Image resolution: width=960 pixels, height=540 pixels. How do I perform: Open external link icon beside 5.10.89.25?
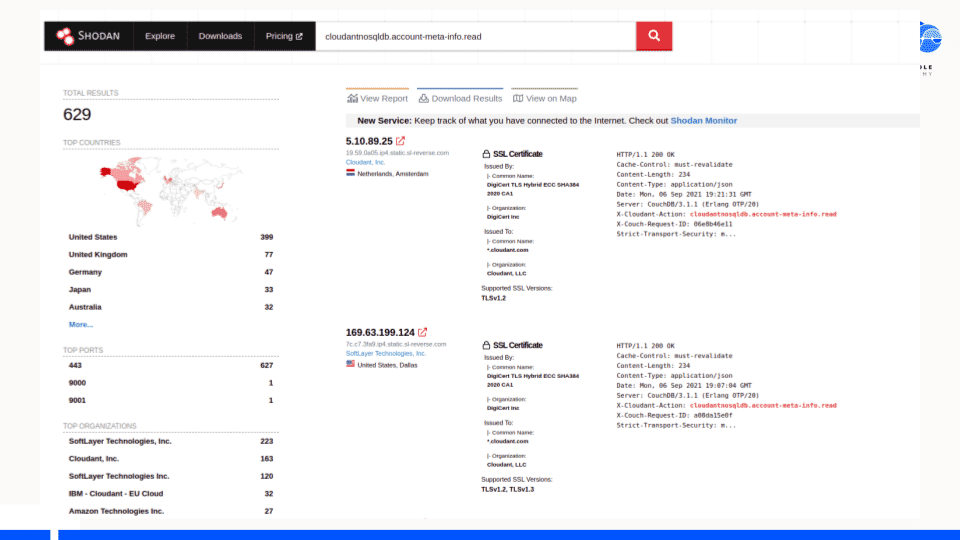[x=400, y=141]
